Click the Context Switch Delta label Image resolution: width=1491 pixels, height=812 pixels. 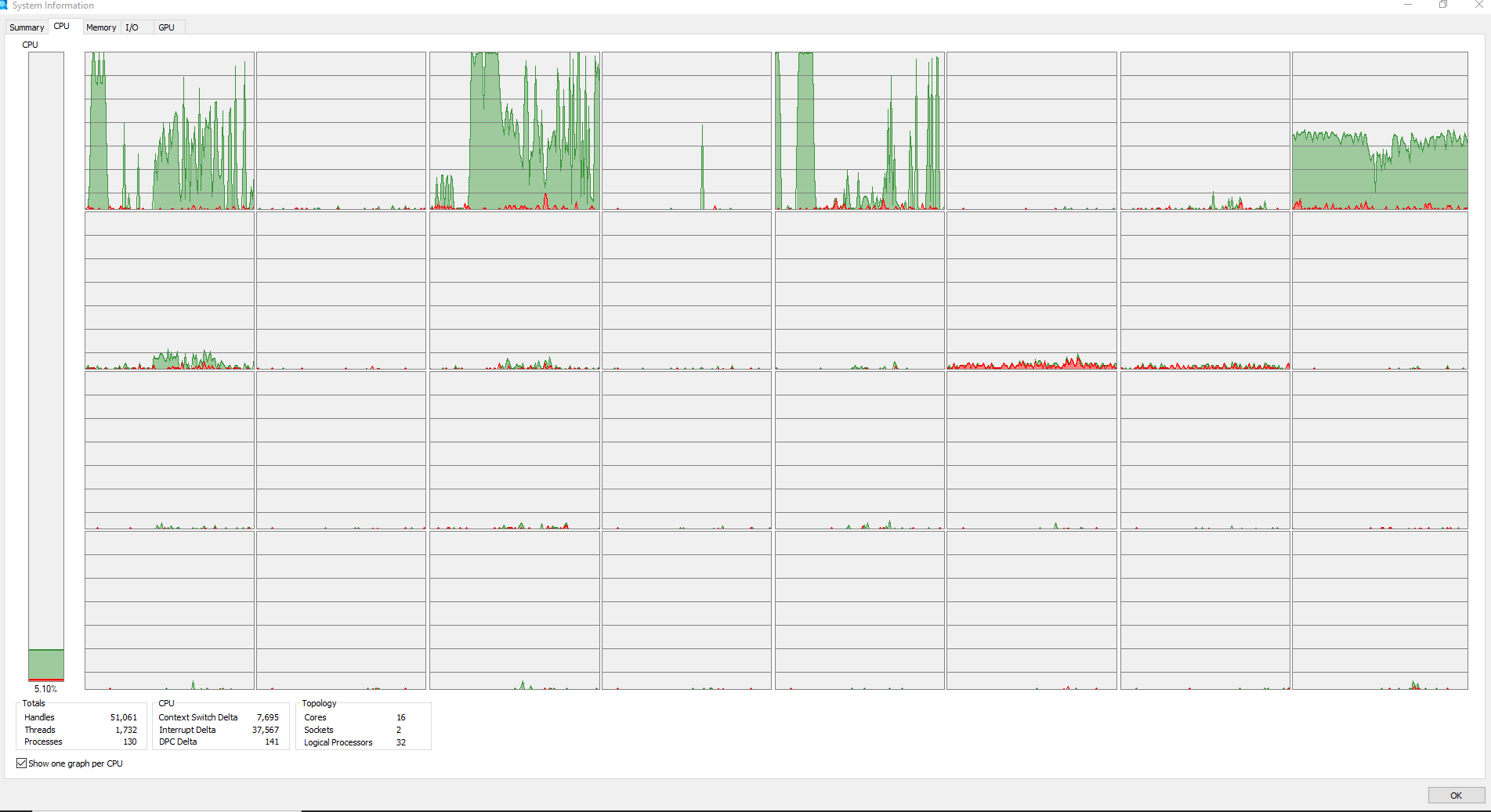198,717
